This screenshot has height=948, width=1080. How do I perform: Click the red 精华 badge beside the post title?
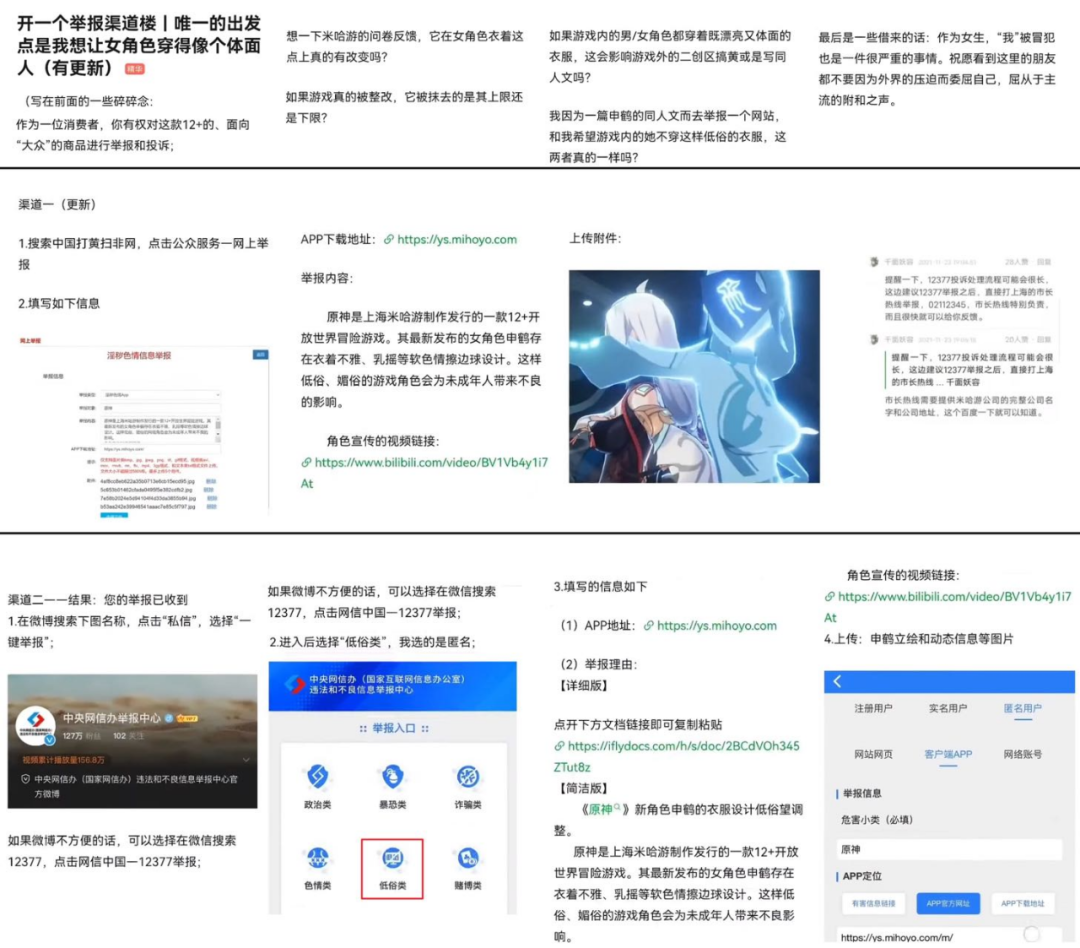coord(134,69)
